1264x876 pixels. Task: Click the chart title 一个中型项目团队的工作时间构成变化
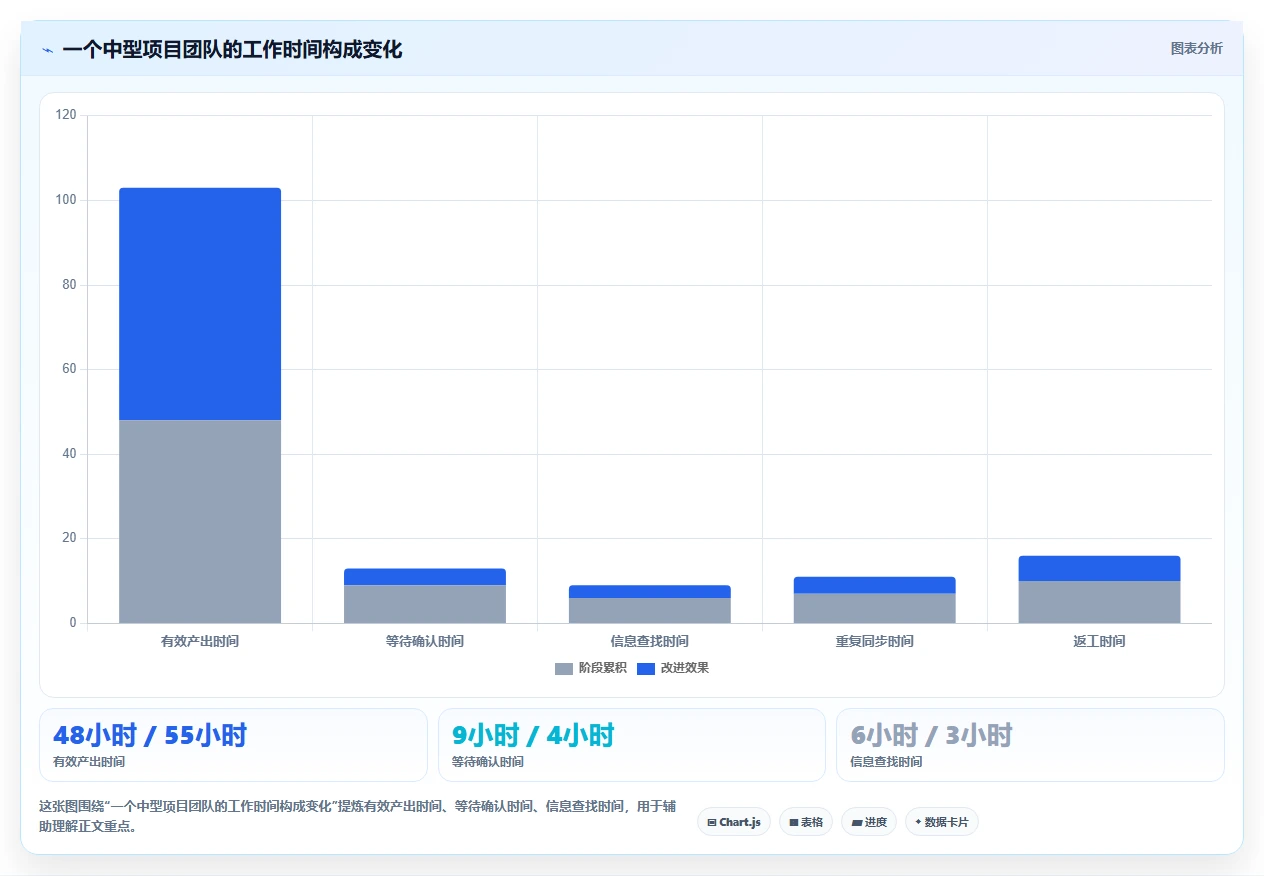point(232,49)
